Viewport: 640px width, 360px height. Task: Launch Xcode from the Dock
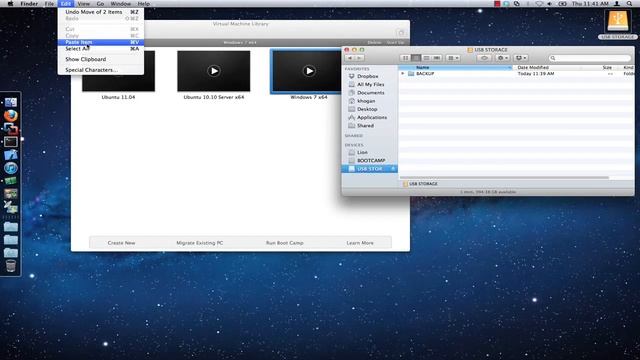(11, 155)
